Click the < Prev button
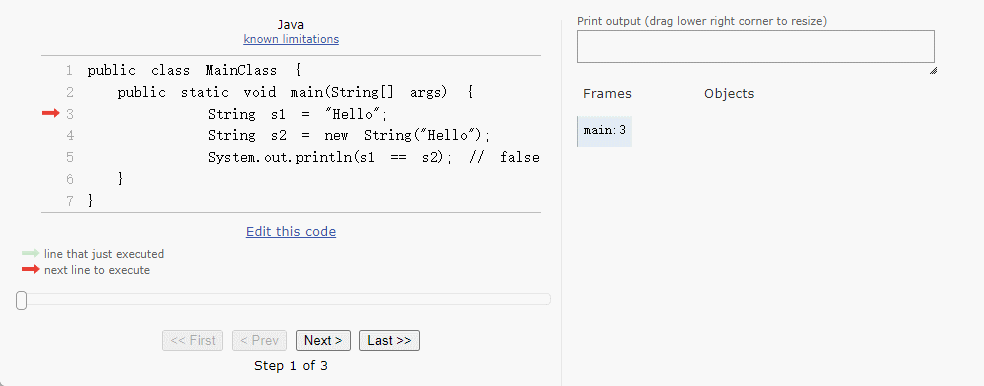Image resolution: width=984 pixels, height=386 pixels. (x=259, y=340)
